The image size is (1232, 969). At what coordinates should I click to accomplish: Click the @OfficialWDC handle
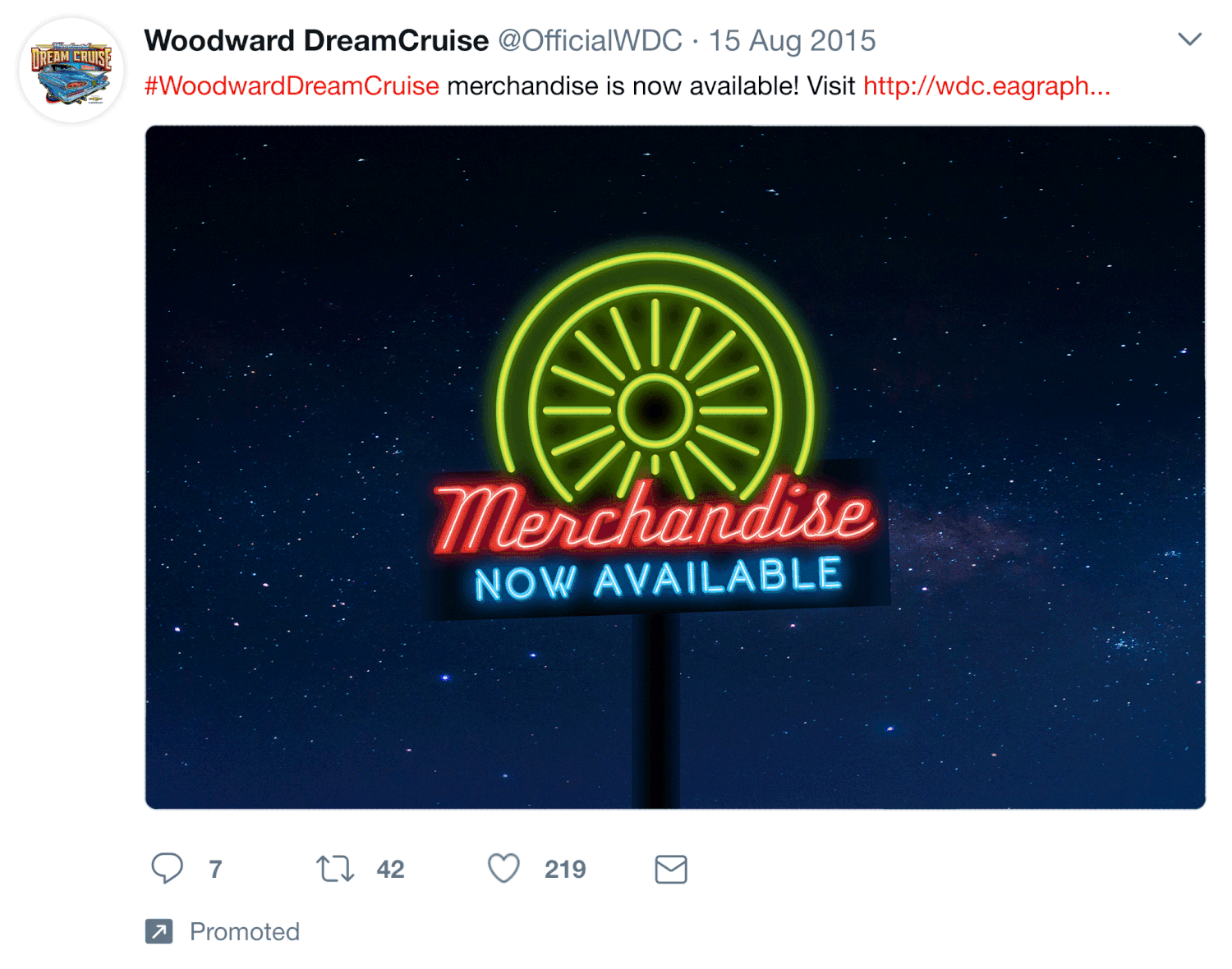(x=590, y=40)
